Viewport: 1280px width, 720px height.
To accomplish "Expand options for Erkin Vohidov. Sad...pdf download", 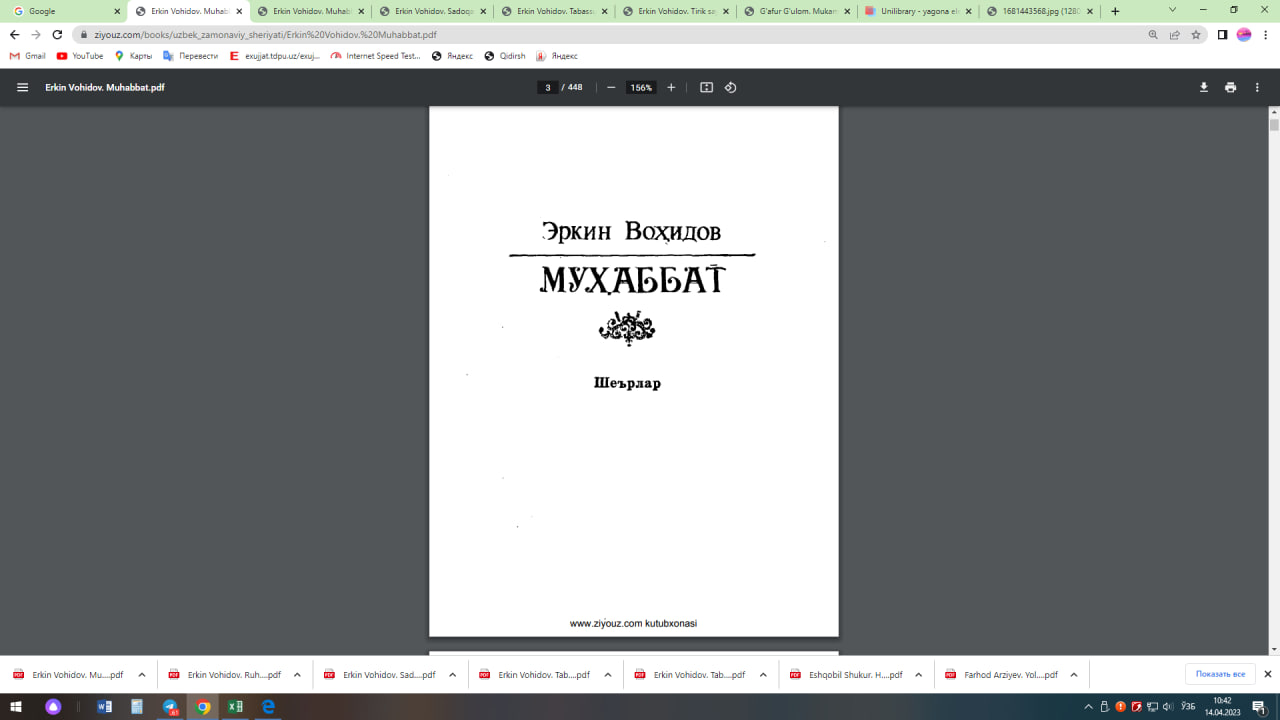I will 452,675.
